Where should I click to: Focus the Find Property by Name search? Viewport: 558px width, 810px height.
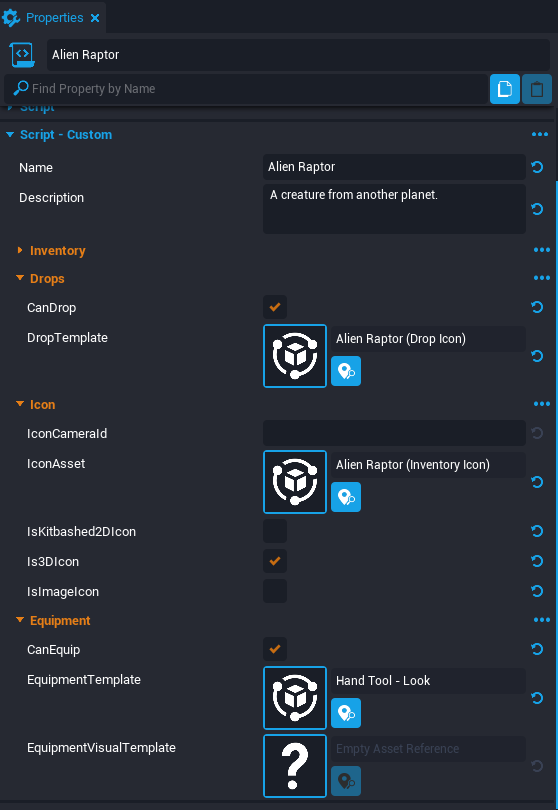[x=246, y=89]
